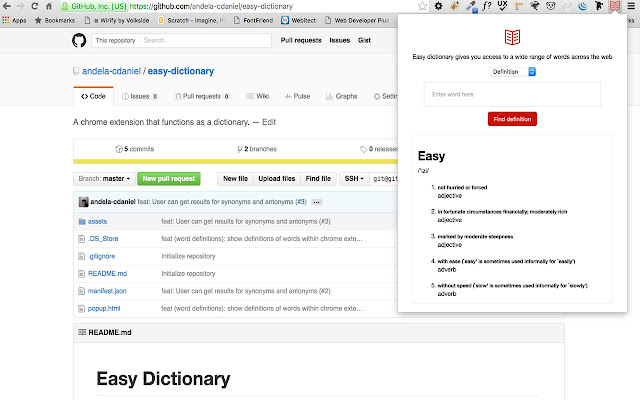
Task: Open the Web Developer Plus bookmark
Action: 357,20
